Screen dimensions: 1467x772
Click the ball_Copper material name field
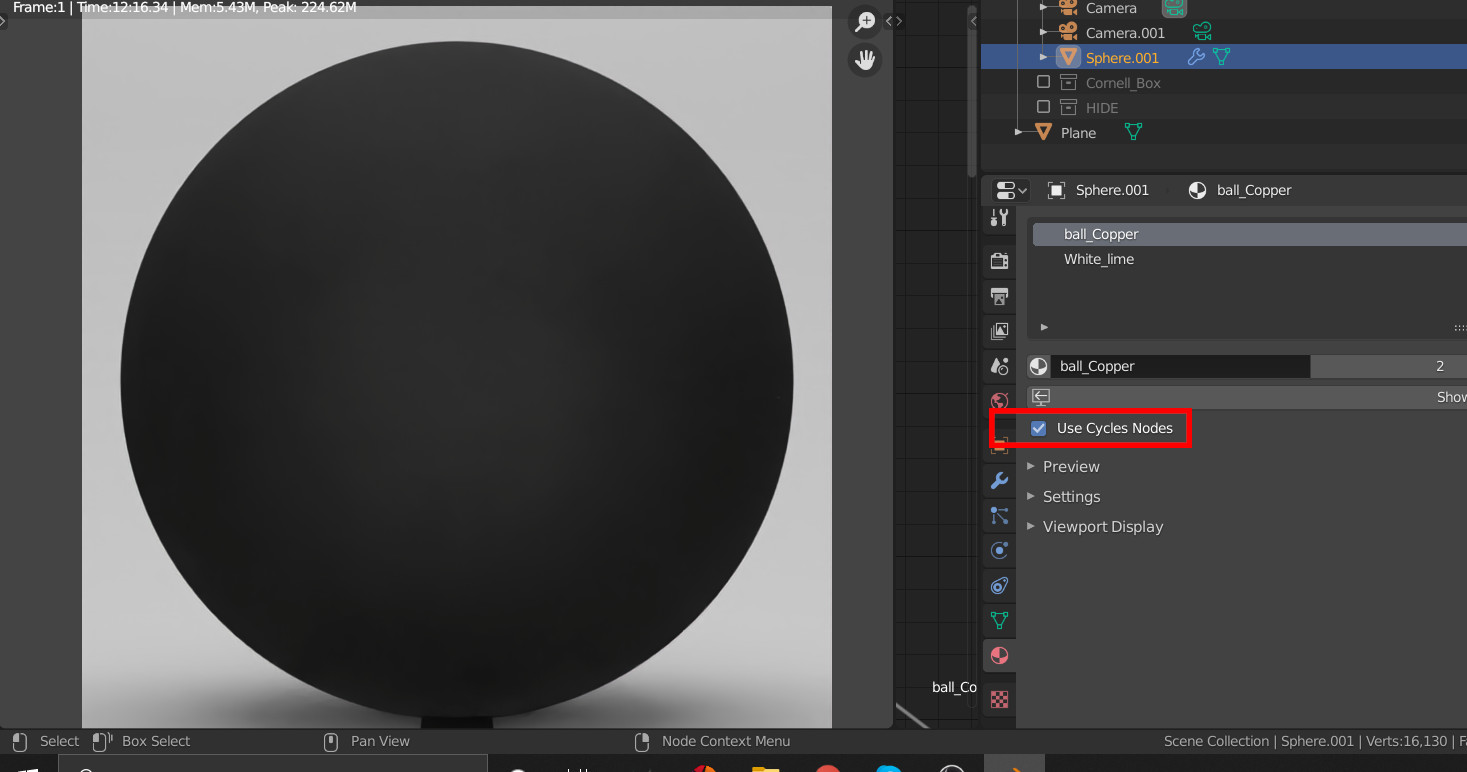click(x=1180, y=366)
